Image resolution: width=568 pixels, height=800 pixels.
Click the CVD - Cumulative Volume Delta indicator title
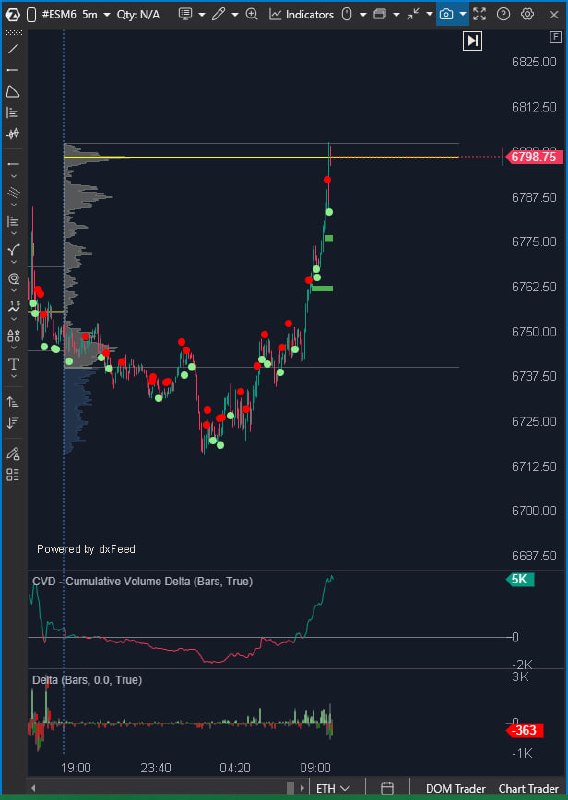click(142, 581)
